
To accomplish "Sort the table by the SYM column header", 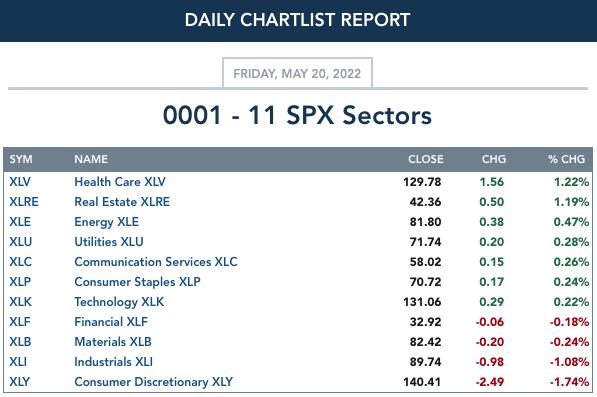I will (x=21, y=159).
